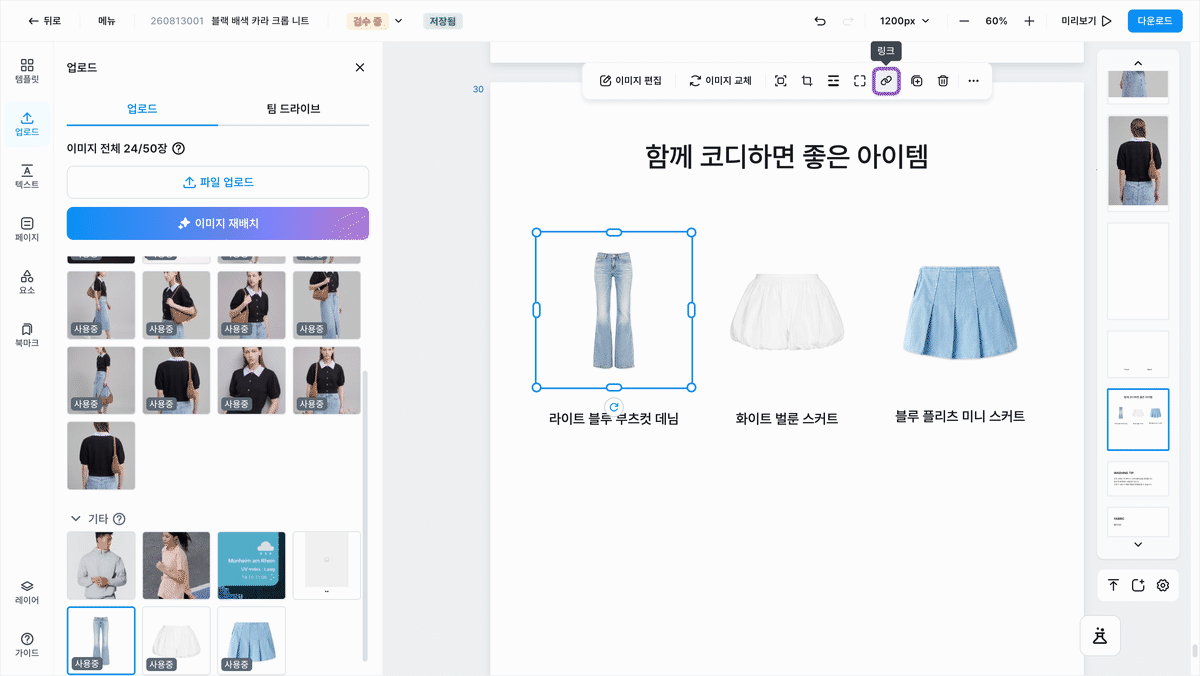
Task: Open the 메뉴 menu
Action: coord(106,21)
